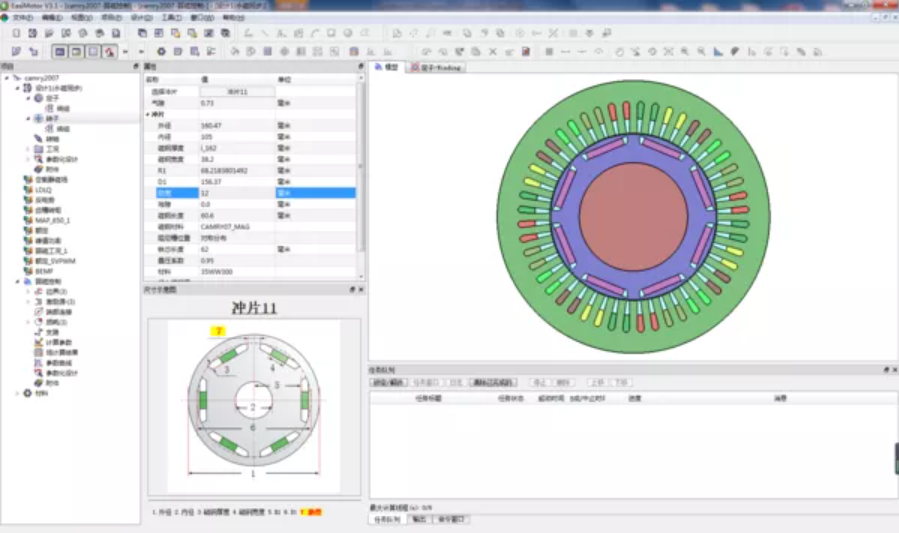Switch to the 模型 tab
Image resolution: width=899 pixels, height=533 pixels.
[387, 67]
